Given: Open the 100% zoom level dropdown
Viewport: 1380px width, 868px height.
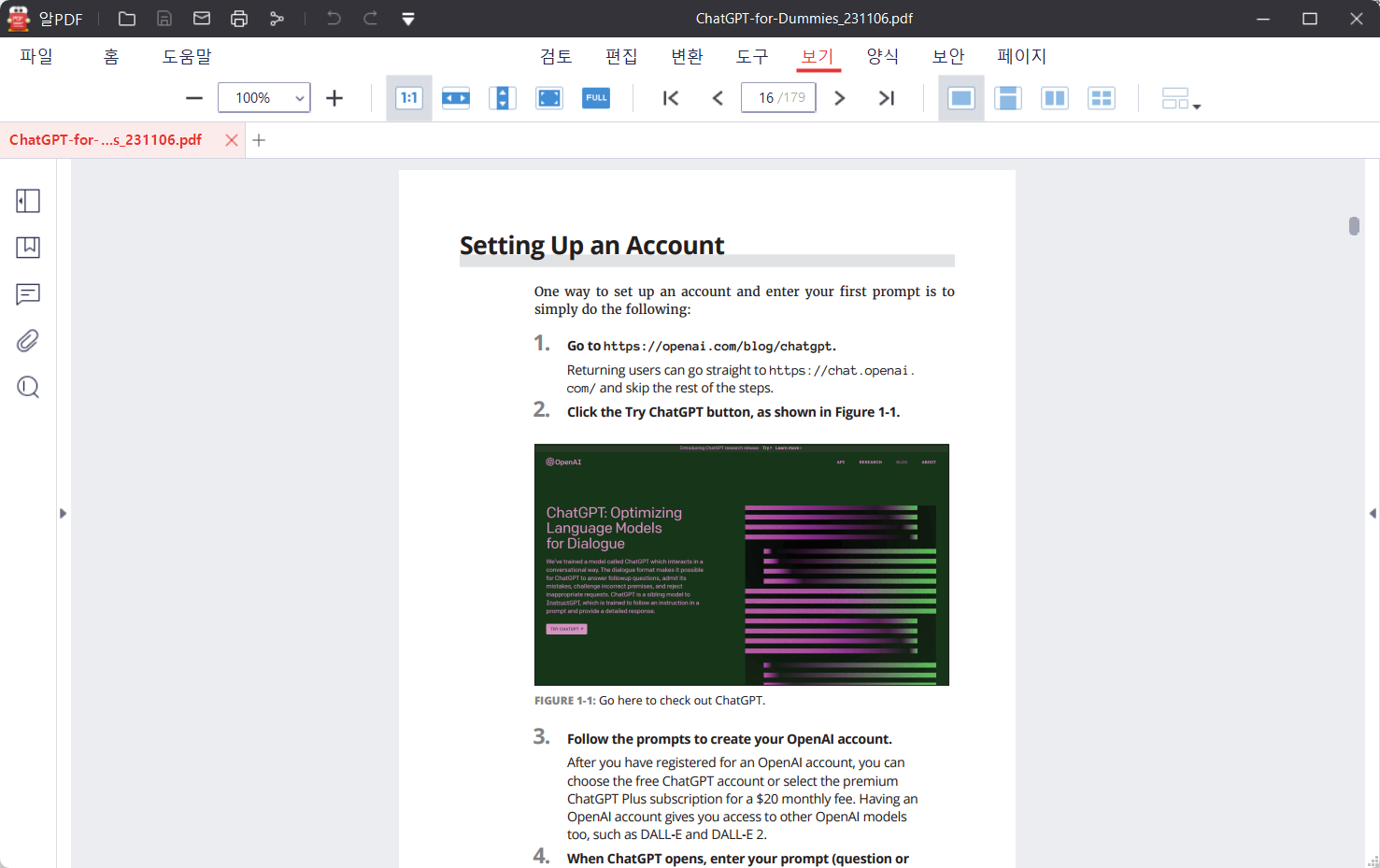Looking at the screenshot, I should 299,98.
